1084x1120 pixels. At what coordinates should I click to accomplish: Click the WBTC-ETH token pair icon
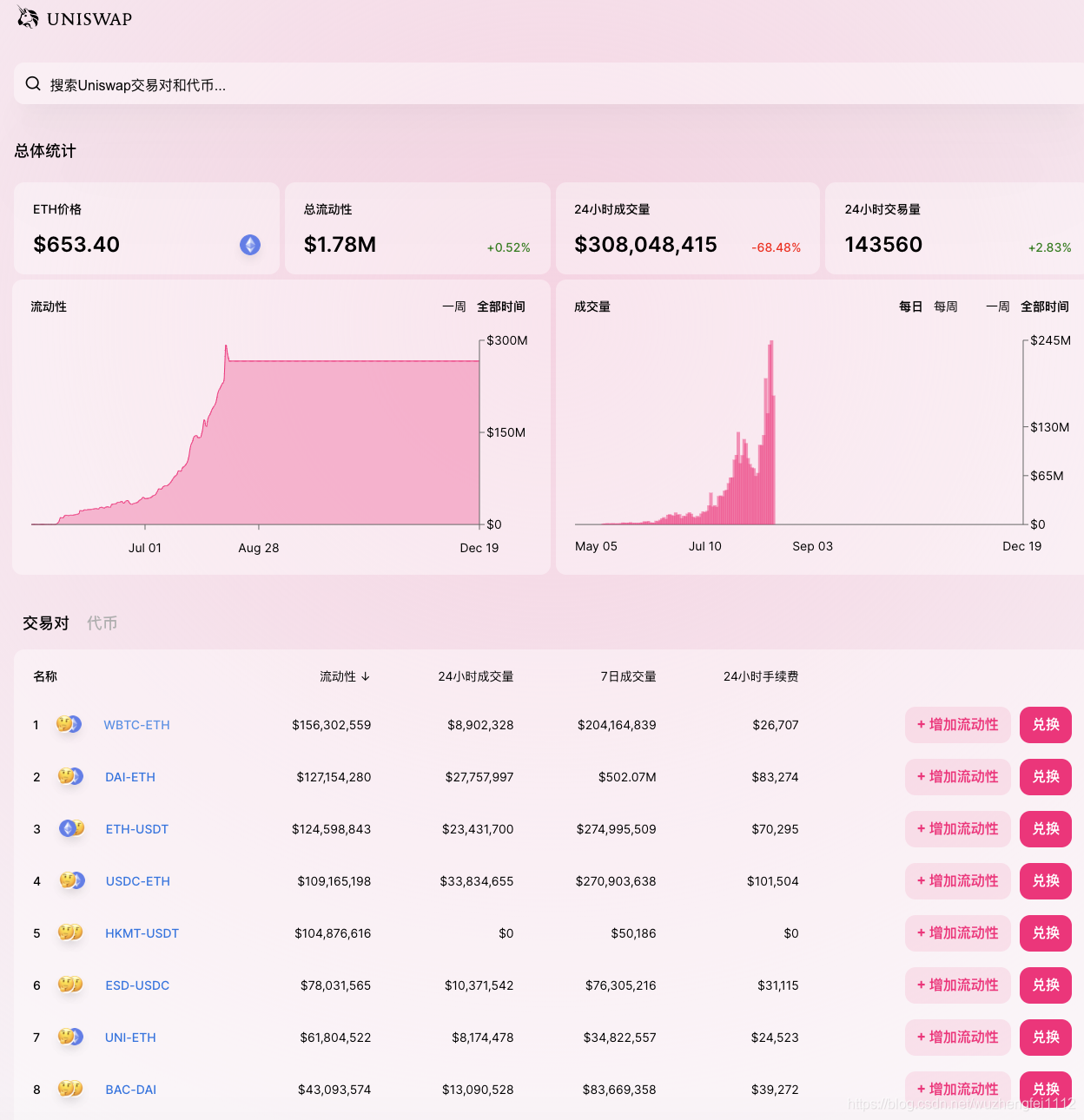coord(69,724)
